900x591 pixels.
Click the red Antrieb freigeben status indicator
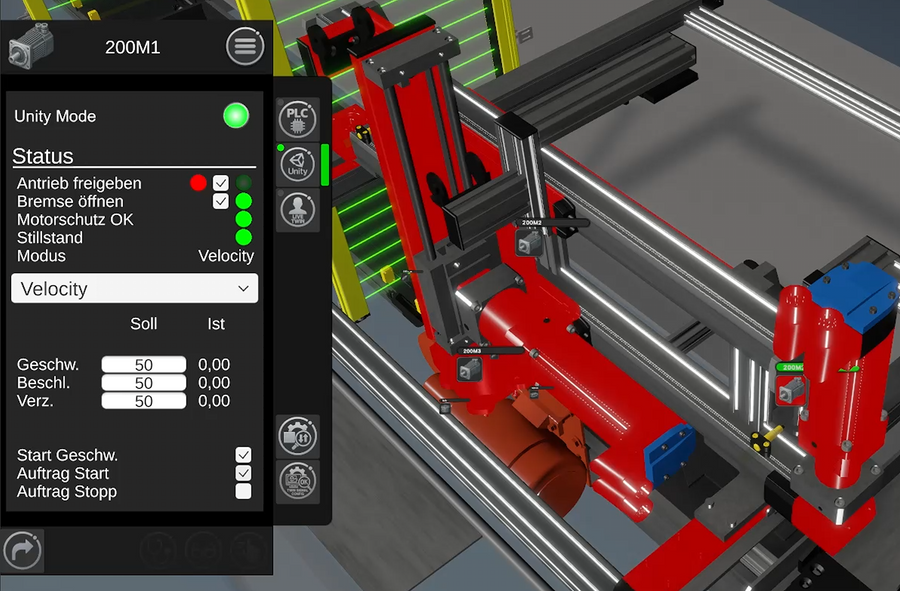point(198,183)
